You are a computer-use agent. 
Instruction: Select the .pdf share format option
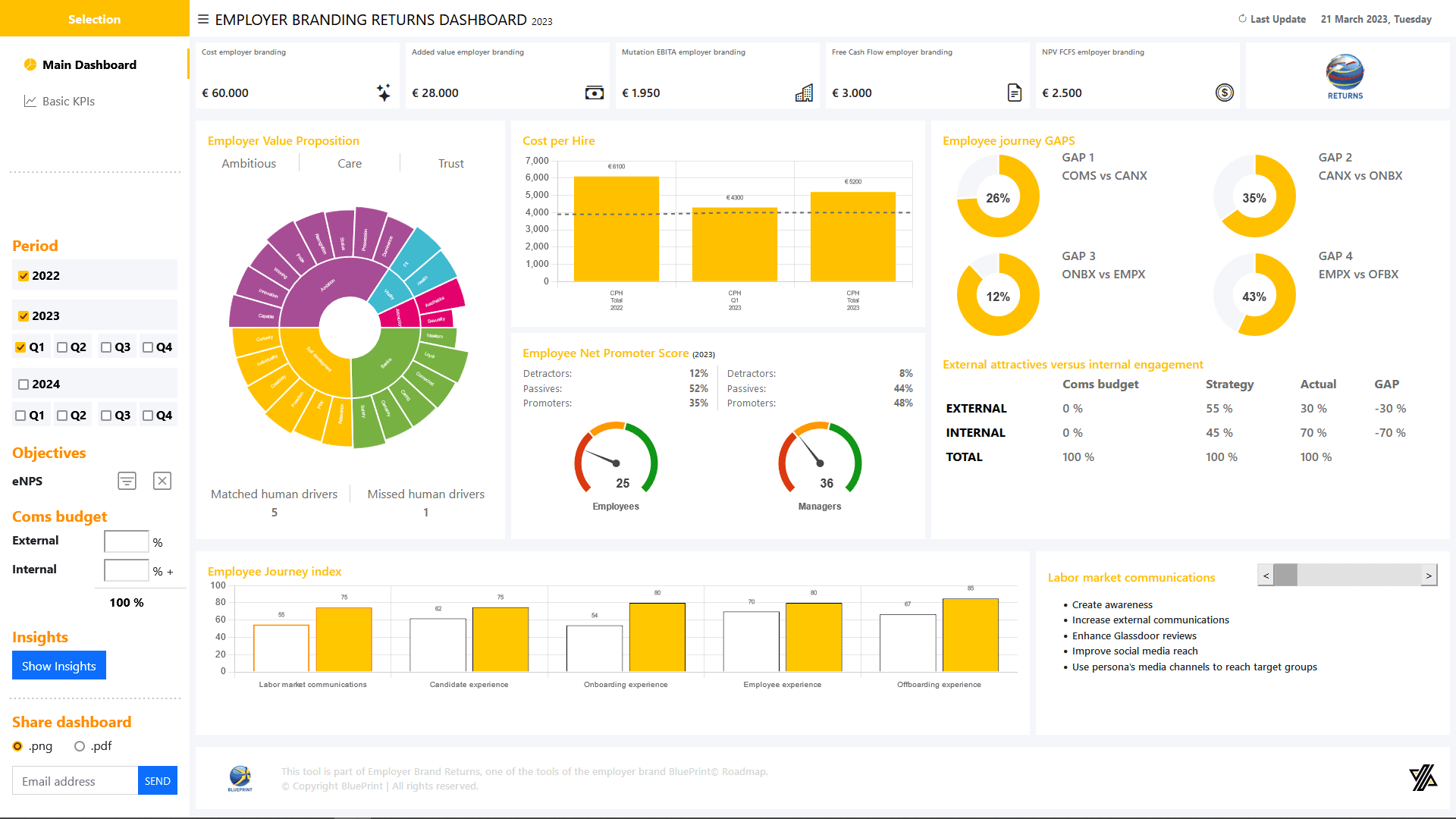pyautogui.click(x=80, y=746)
